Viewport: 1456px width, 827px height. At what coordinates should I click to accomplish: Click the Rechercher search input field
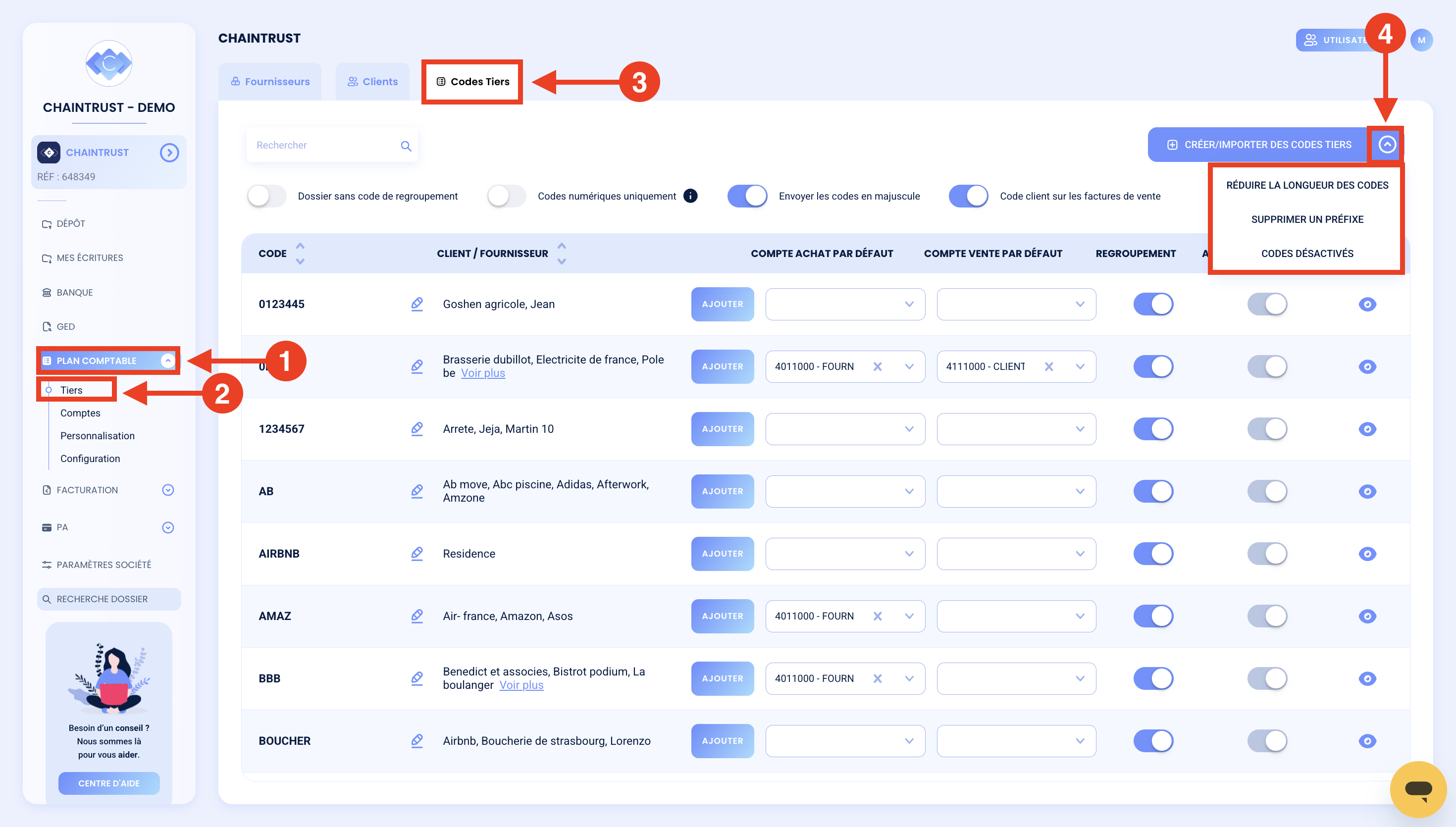(332, 146)
